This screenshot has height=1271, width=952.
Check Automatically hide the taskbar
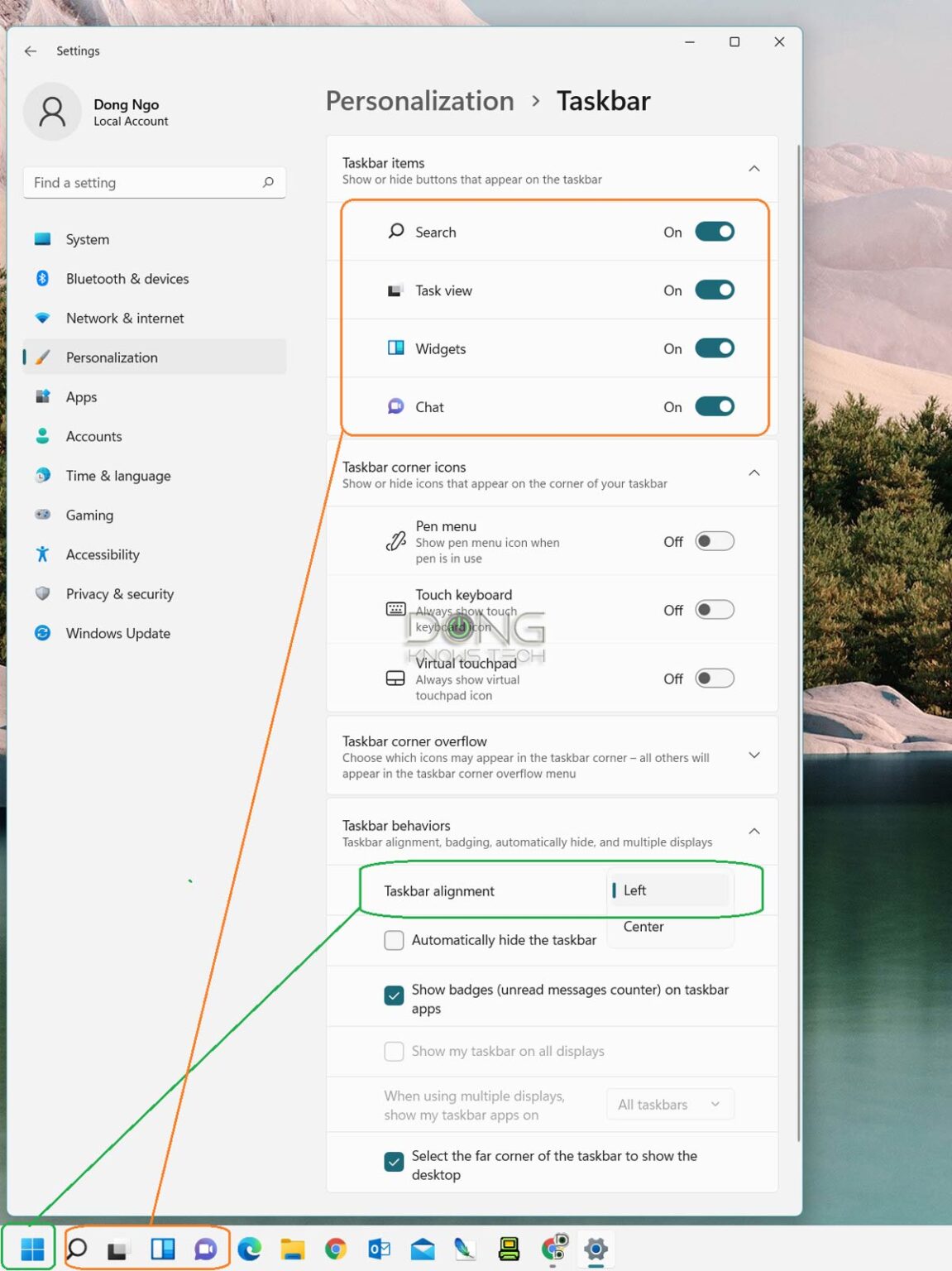tap(394, 940)
